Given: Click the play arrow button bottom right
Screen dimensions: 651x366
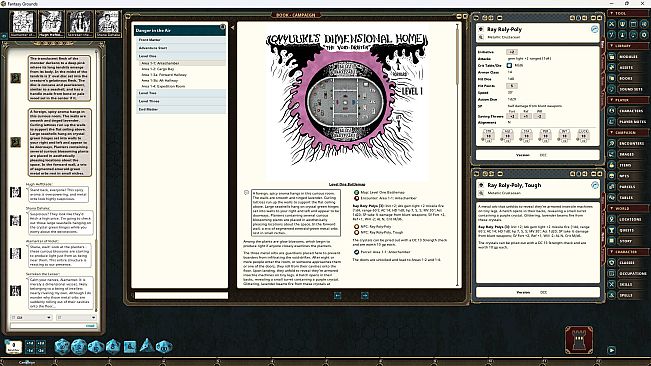Looking at the screenshot, I should [x=612, y=350].
